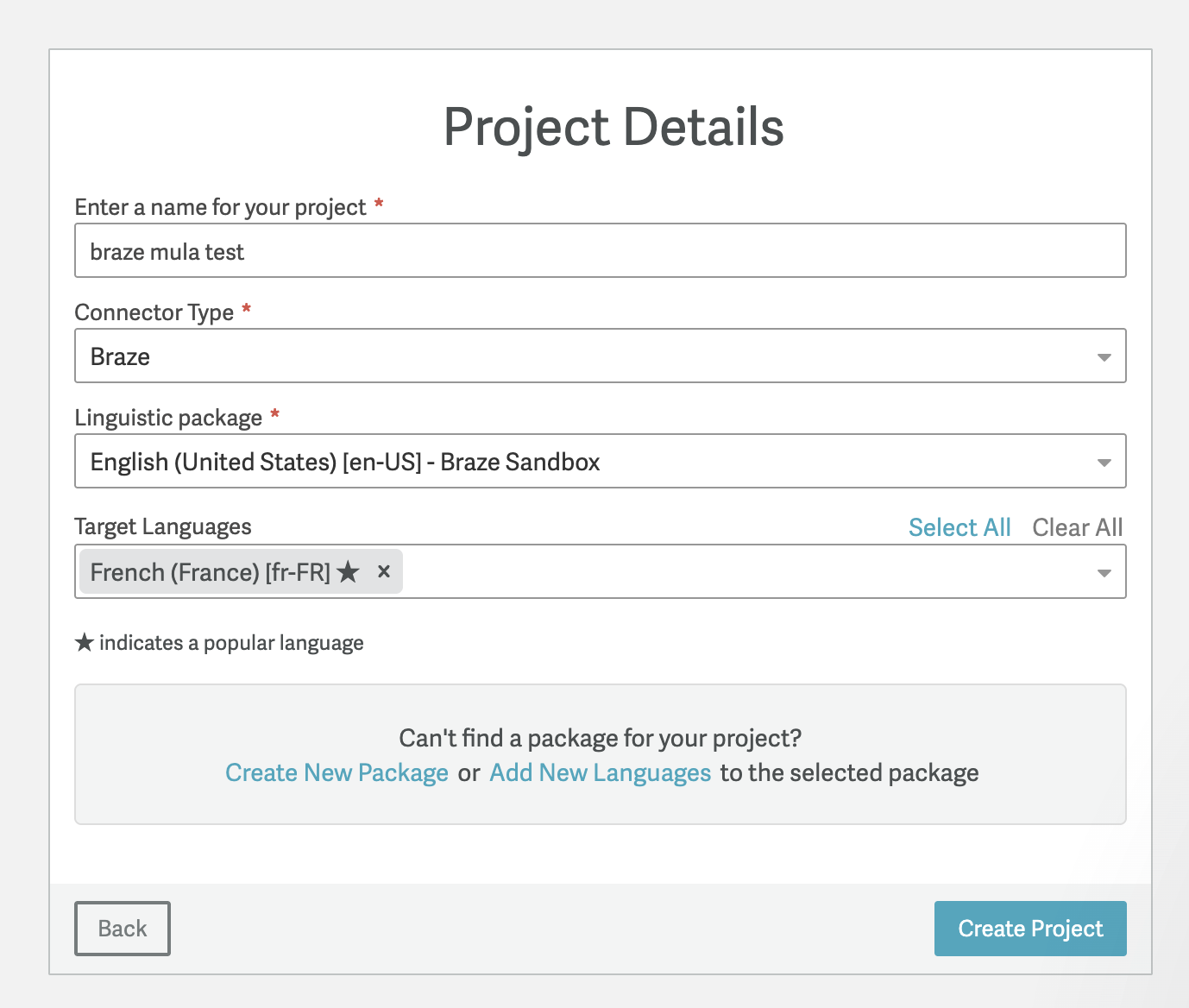This screenshot has height=1008, width=1189.
Task: Expand the Target Languages dropdown arrow
Action: tap(1104, 573)
